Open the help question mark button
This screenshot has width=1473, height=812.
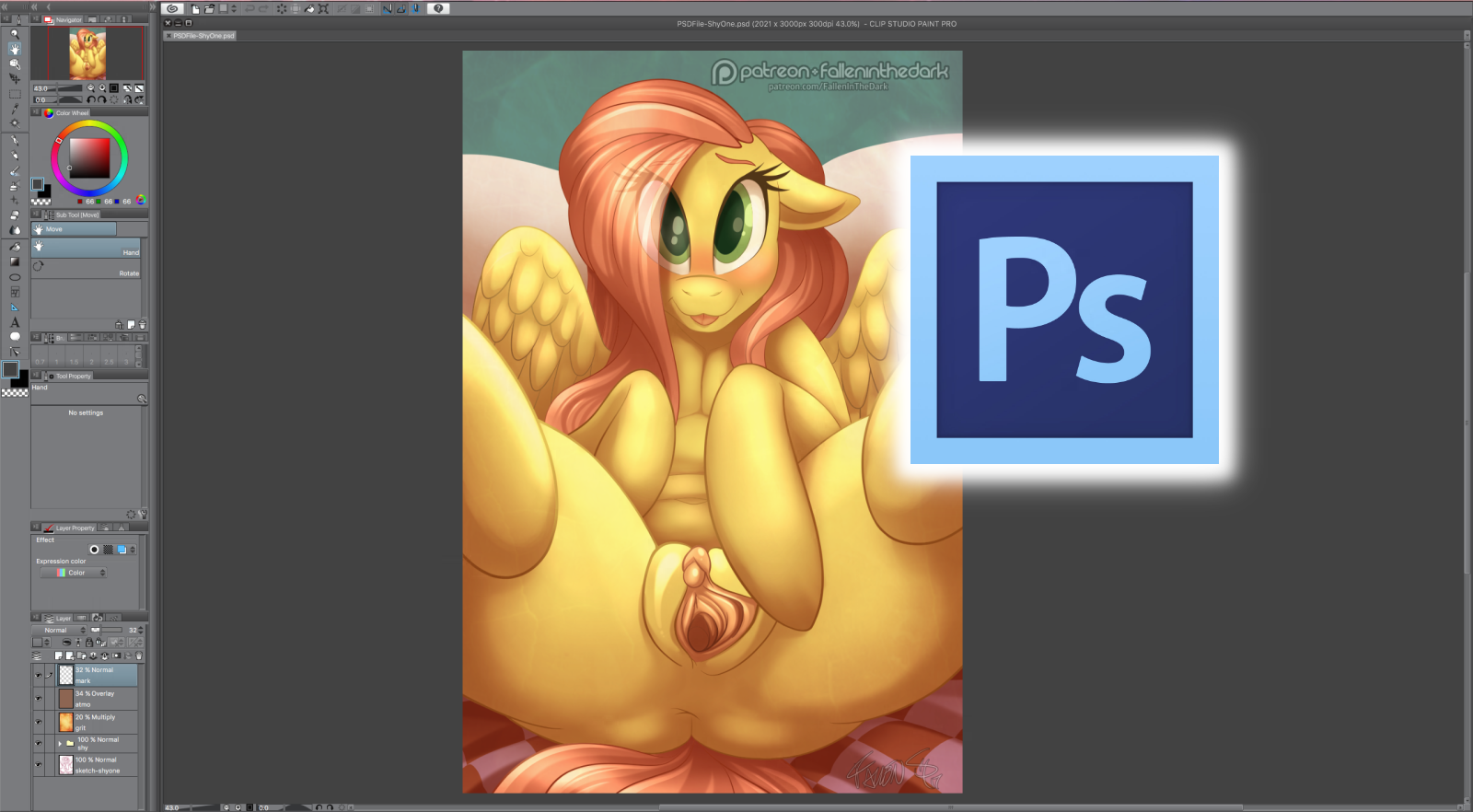coord(438,8)
